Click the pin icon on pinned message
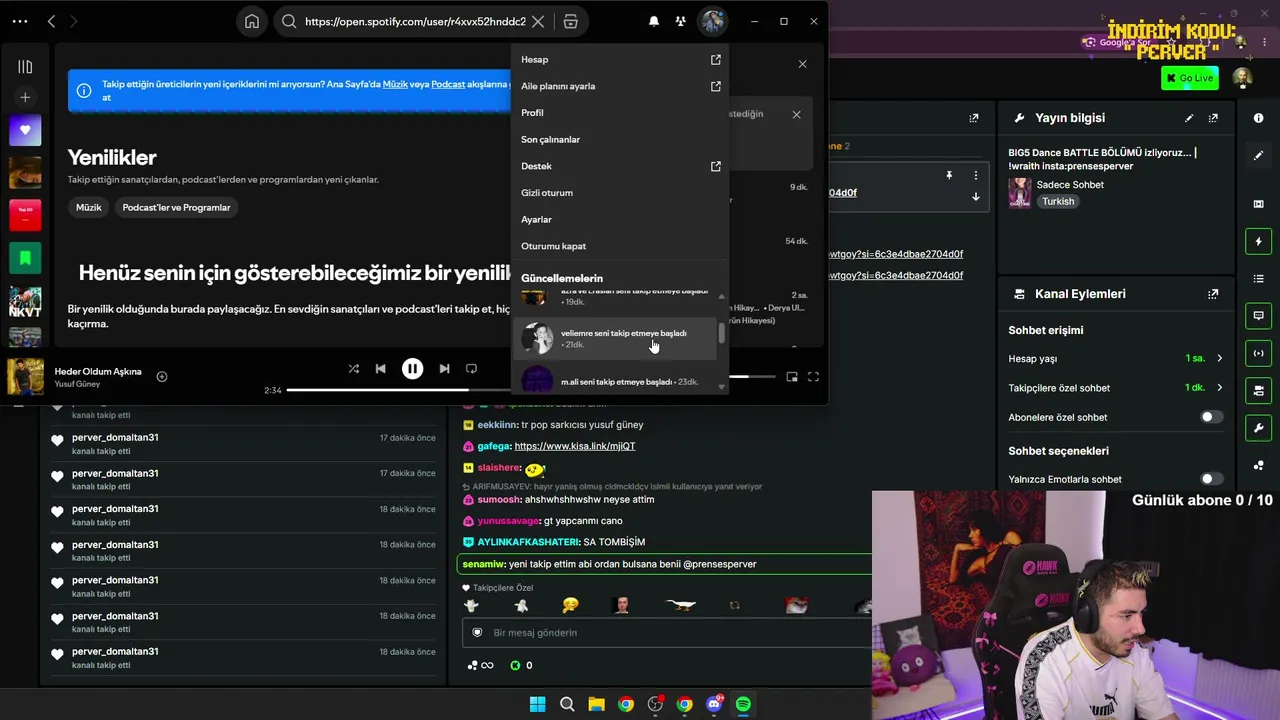Image resolution: width=1280 pixels, height=720 pixels. point(949,175)
